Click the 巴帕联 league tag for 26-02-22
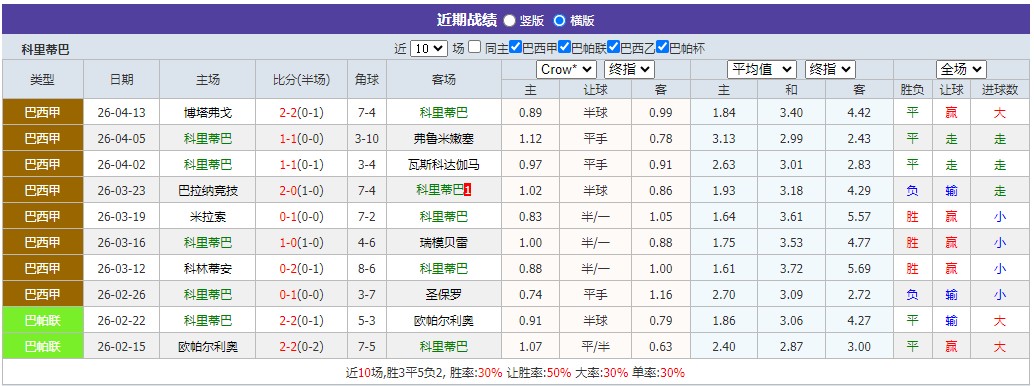 tap(43, 321)
